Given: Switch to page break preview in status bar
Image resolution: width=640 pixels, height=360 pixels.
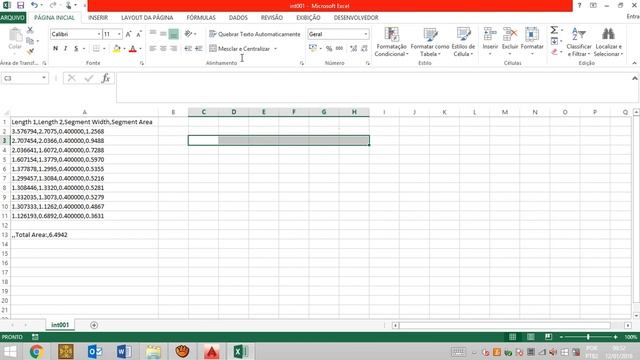Looking at the screenshot, I should click(x=548, y=337).
